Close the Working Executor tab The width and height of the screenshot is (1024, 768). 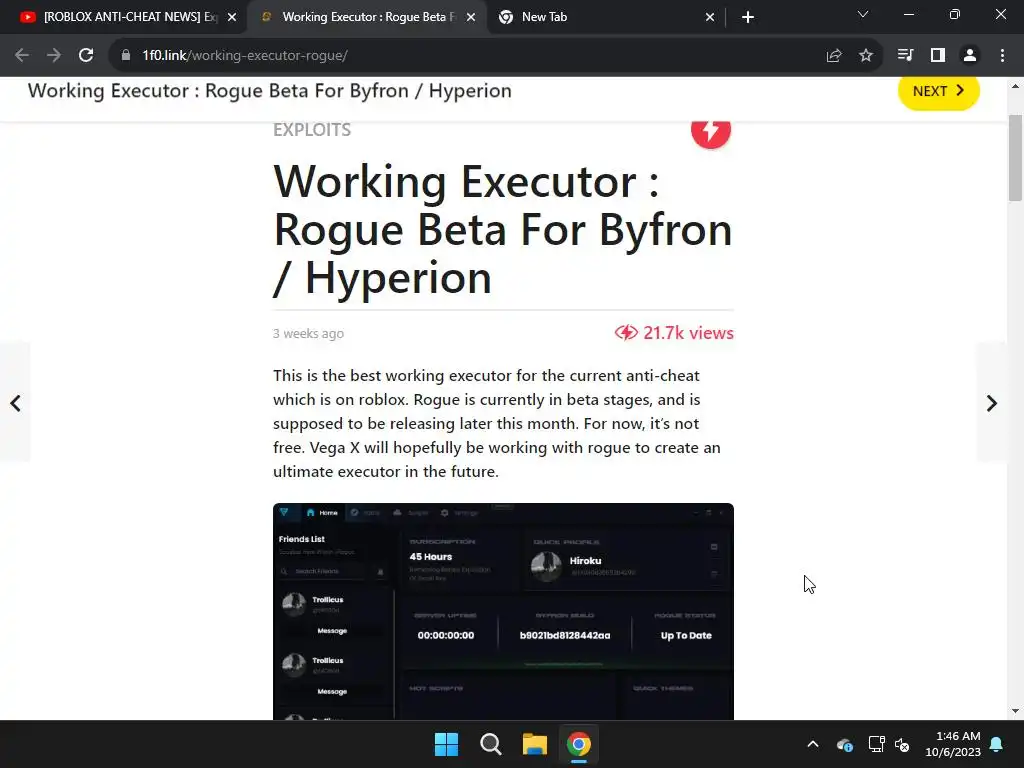[x=471, y=17]
